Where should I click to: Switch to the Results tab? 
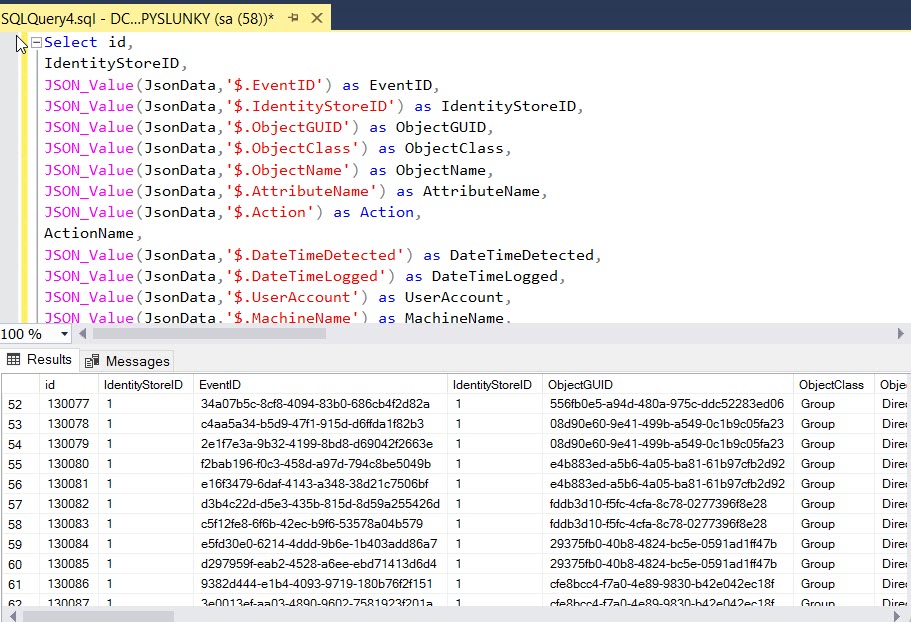[46, 359]
